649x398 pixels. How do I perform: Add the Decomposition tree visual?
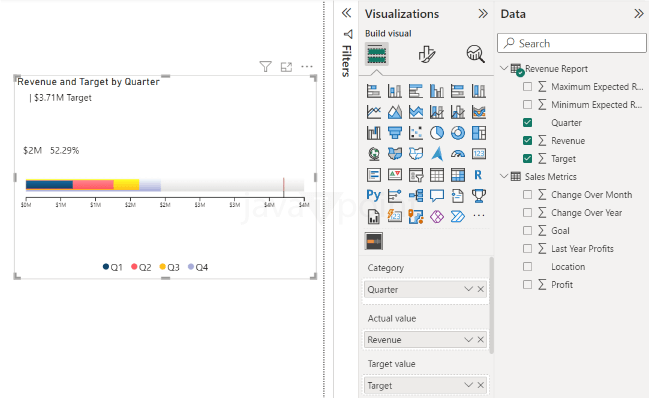tap(416, 195)
